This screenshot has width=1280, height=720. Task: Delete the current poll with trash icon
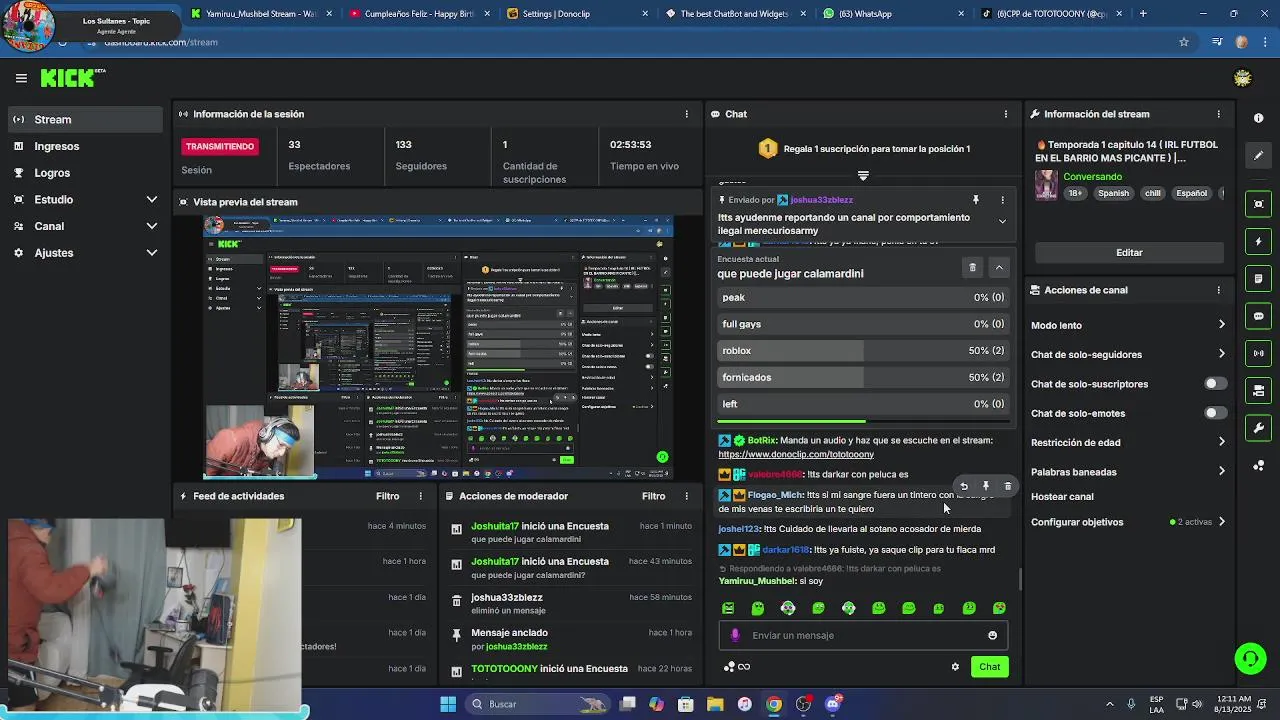[x=972, y=267]
